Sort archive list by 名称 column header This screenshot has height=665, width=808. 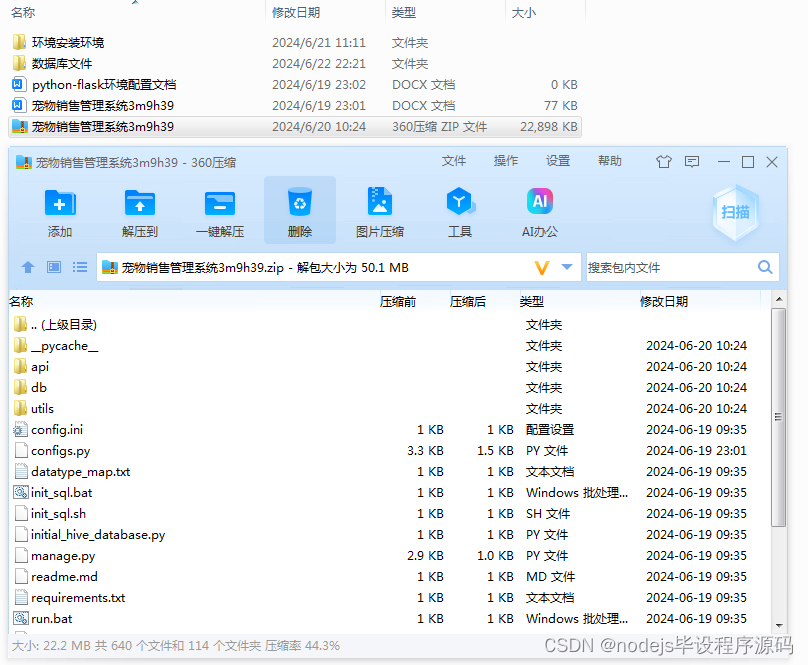21,302
